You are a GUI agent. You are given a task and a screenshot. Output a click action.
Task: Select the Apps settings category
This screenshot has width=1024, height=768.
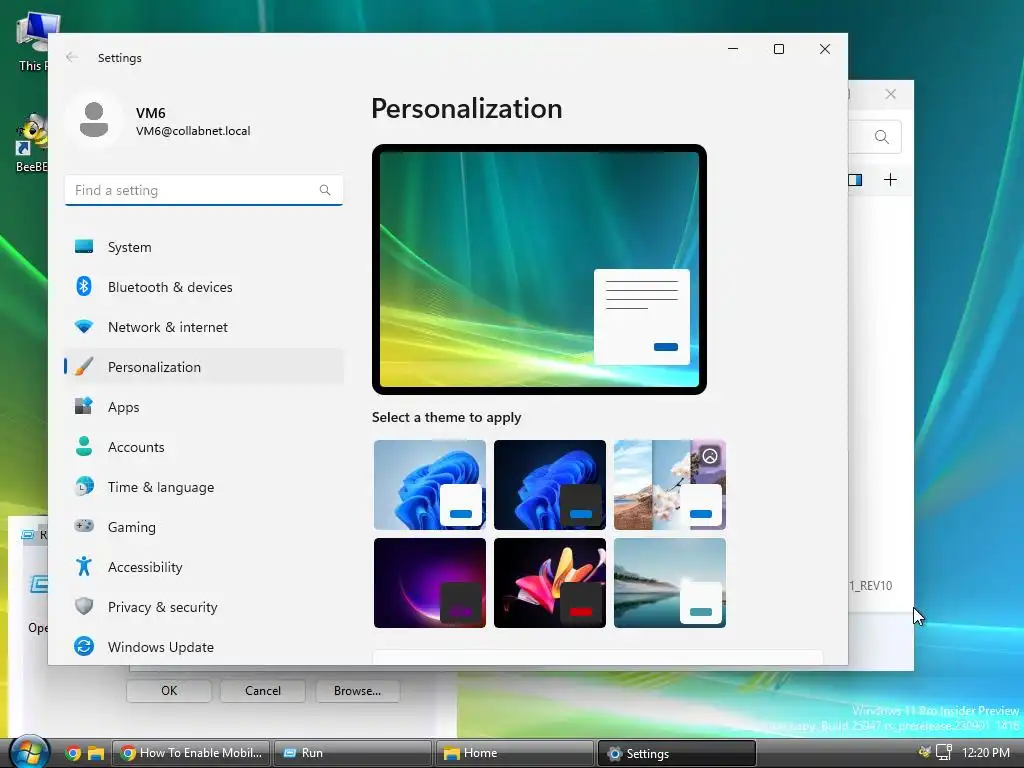point(204,406)
